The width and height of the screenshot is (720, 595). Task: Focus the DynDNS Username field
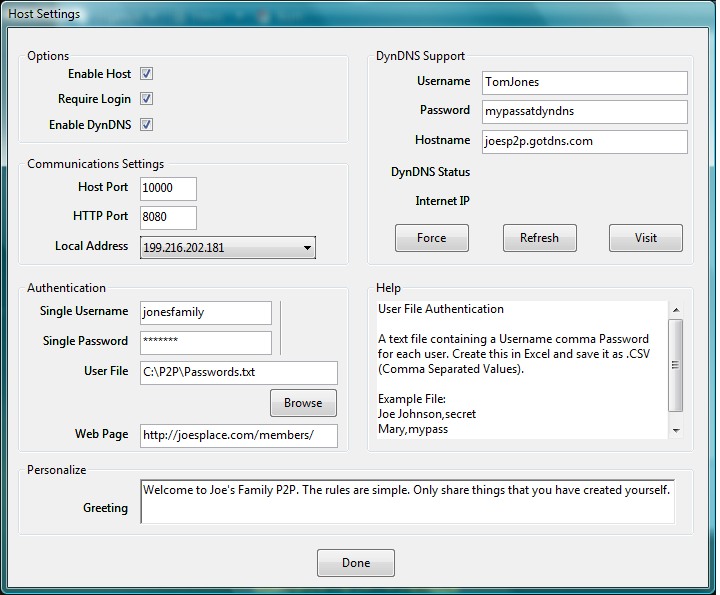pos(585,83)
